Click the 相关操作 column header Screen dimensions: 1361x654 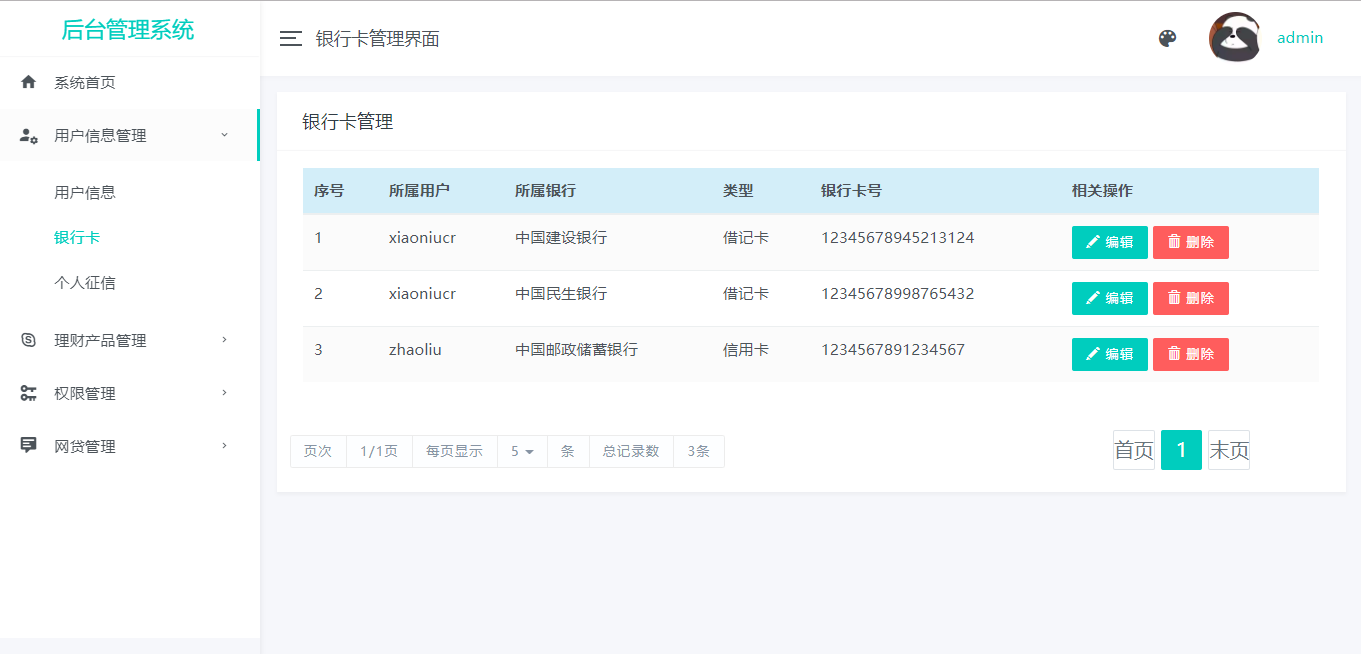tap(1102, 191)
